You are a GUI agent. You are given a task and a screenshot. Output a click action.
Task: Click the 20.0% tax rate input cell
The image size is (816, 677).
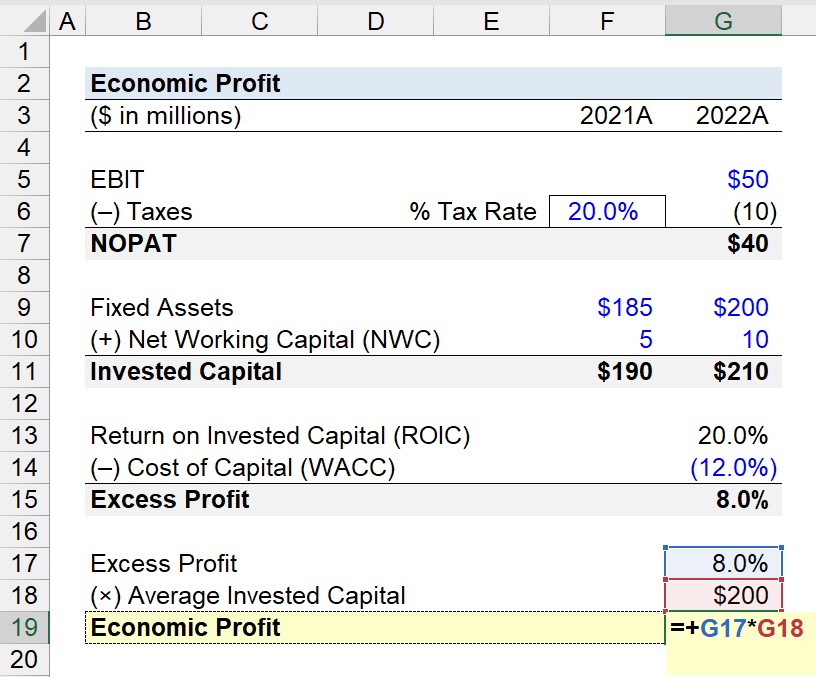pos(607,211)
